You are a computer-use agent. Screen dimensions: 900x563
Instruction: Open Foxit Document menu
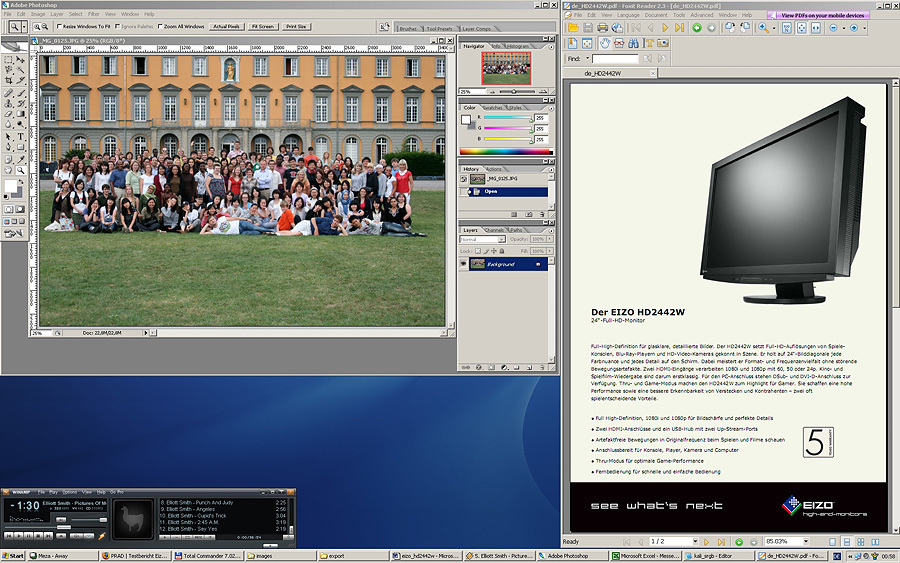(x=655, y=15)
